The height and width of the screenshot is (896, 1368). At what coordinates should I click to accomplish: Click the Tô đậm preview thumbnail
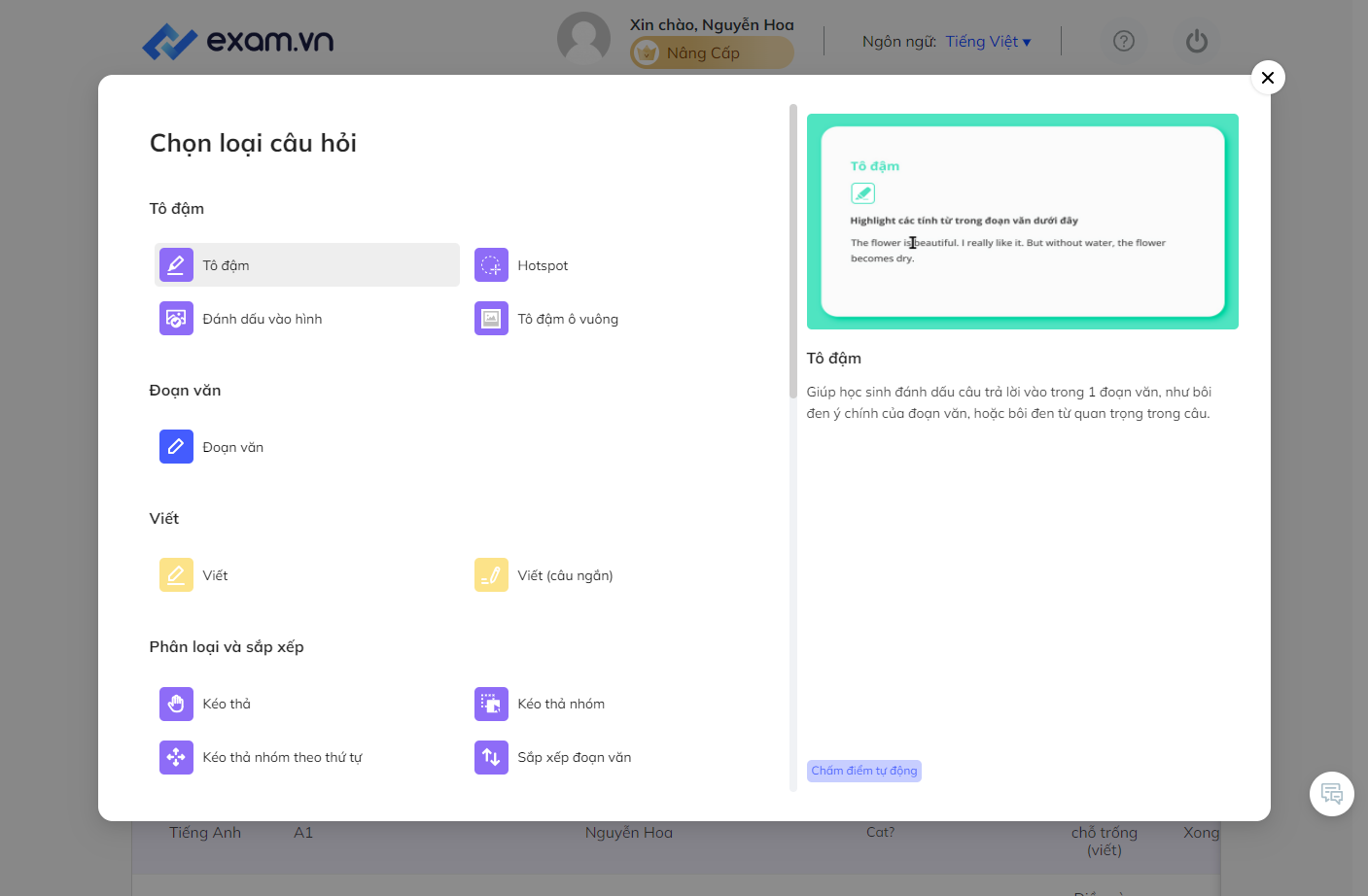click(x=1023, y=222)
